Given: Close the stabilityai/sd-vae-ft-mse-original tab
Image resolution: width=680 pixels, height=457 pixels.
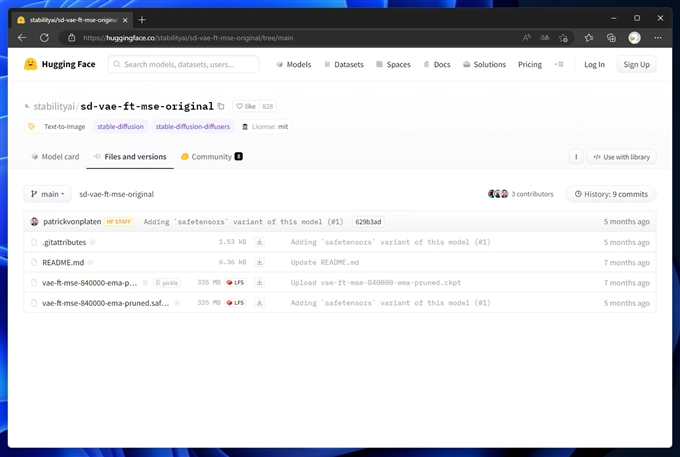Looking at the screenshot, I should tap(125, 20).
